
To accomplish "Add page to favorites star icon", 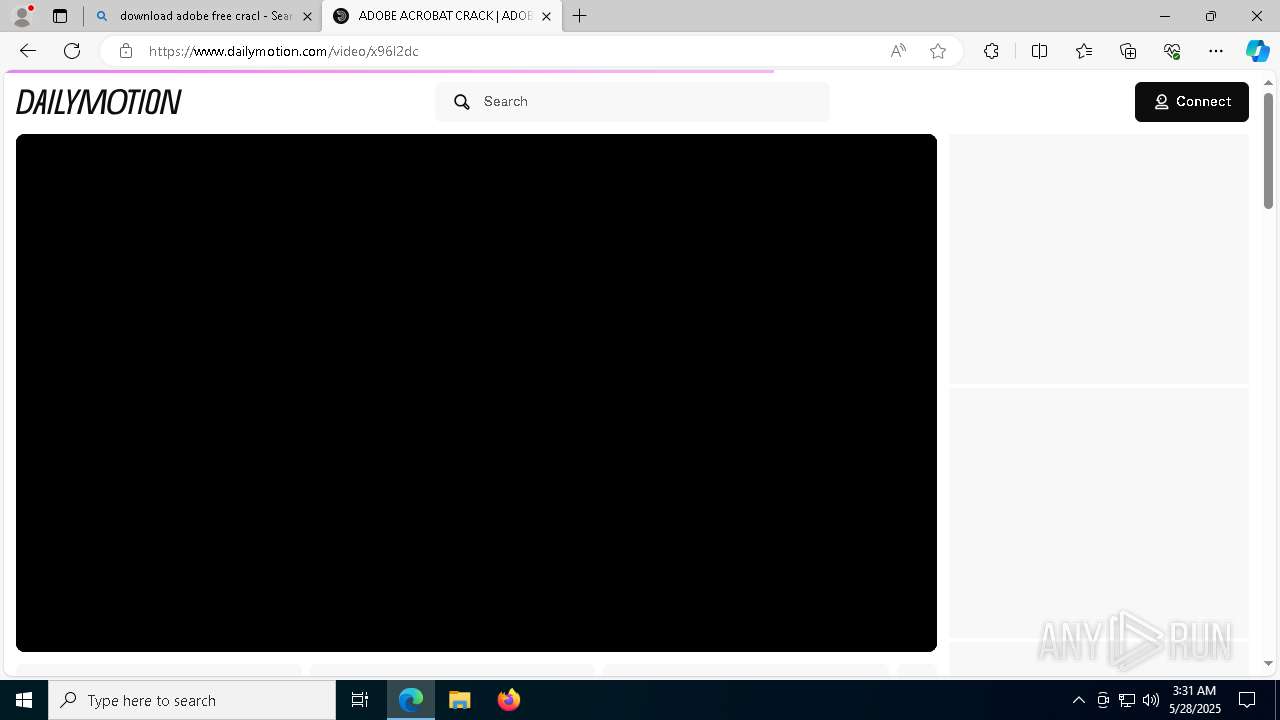I will [x=938, y=51].
